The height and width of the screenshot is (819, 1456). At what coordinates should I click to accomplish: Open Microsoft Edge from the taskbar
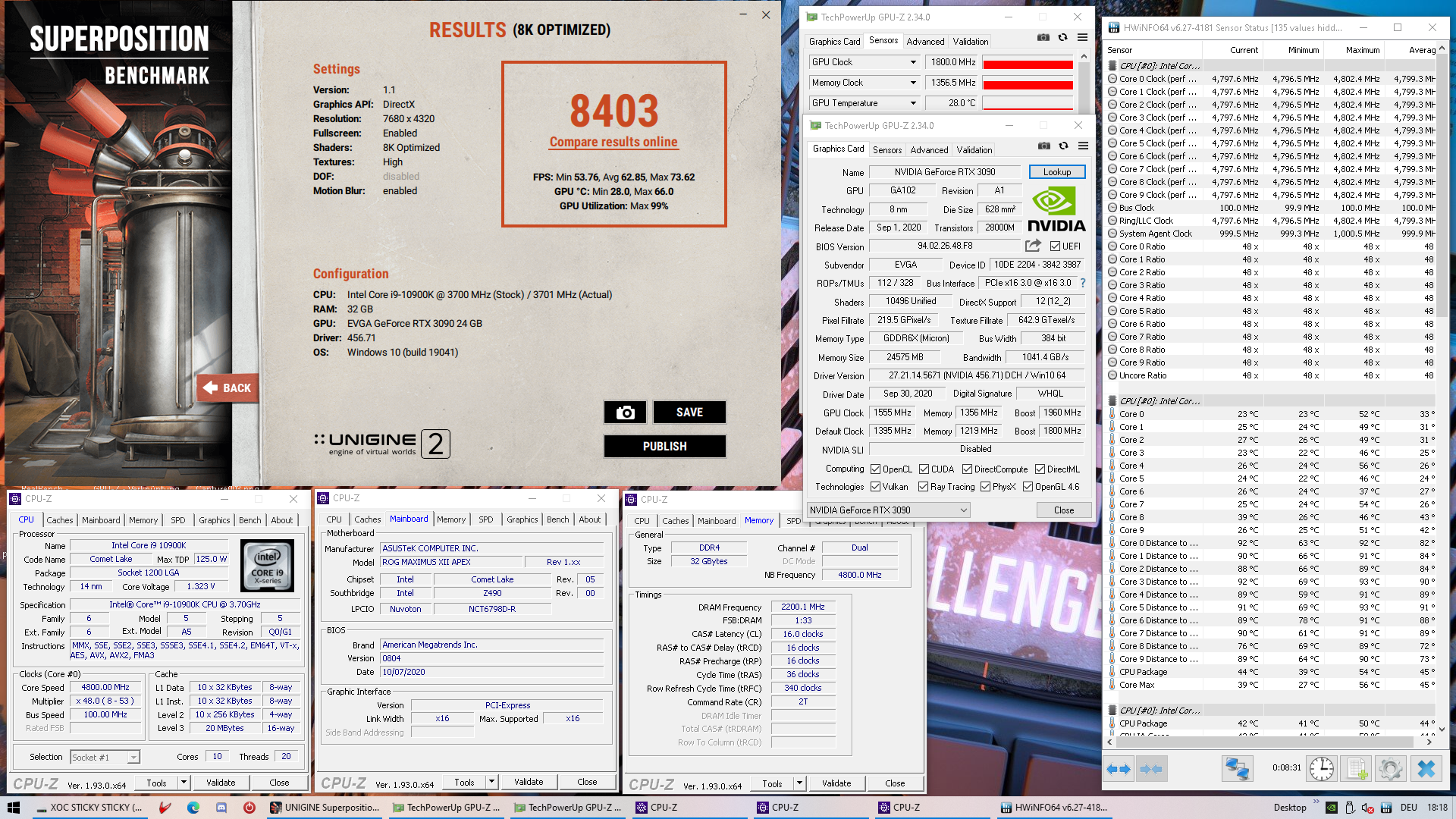coord(193,808)
